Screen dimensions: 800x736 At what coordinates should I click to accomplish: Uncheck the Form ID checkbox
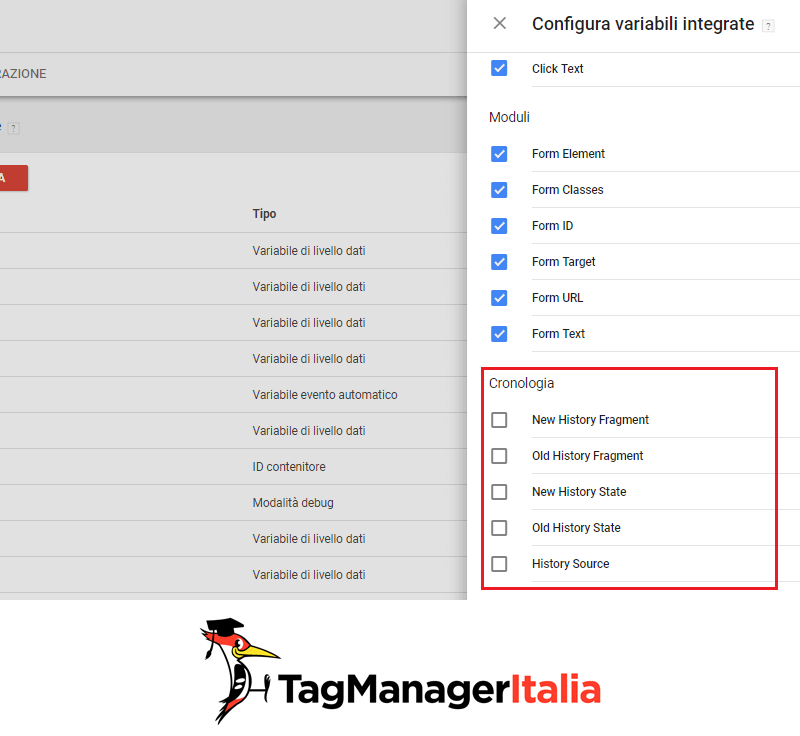(499, 226)
